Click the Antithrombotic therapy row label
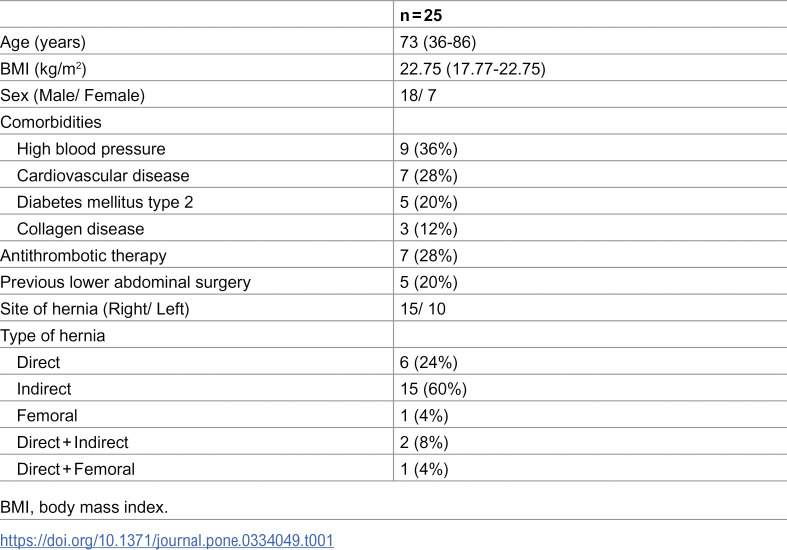Screen dimensions: 787x550 tap(83, 255)
